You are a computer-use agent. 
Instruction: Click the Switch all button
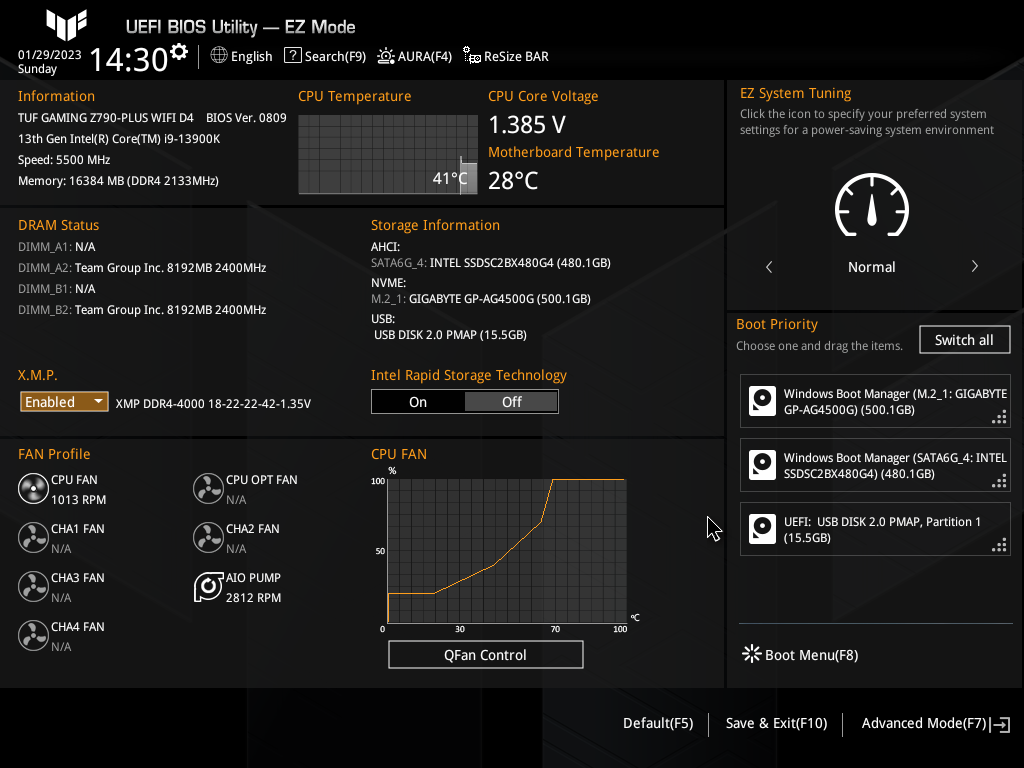(x=964, y=340)
